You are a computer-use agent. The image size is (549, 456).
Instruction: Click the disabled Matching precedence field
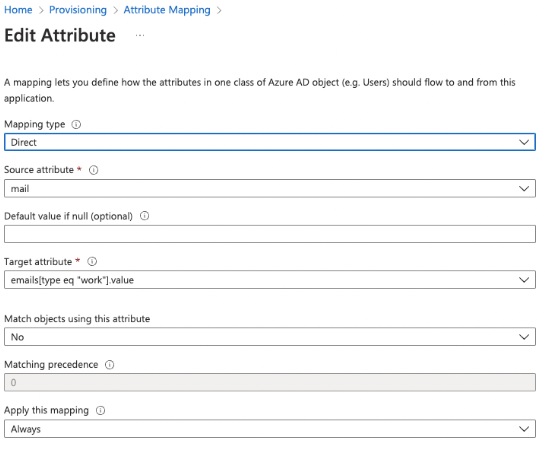[x=270, y=382]
